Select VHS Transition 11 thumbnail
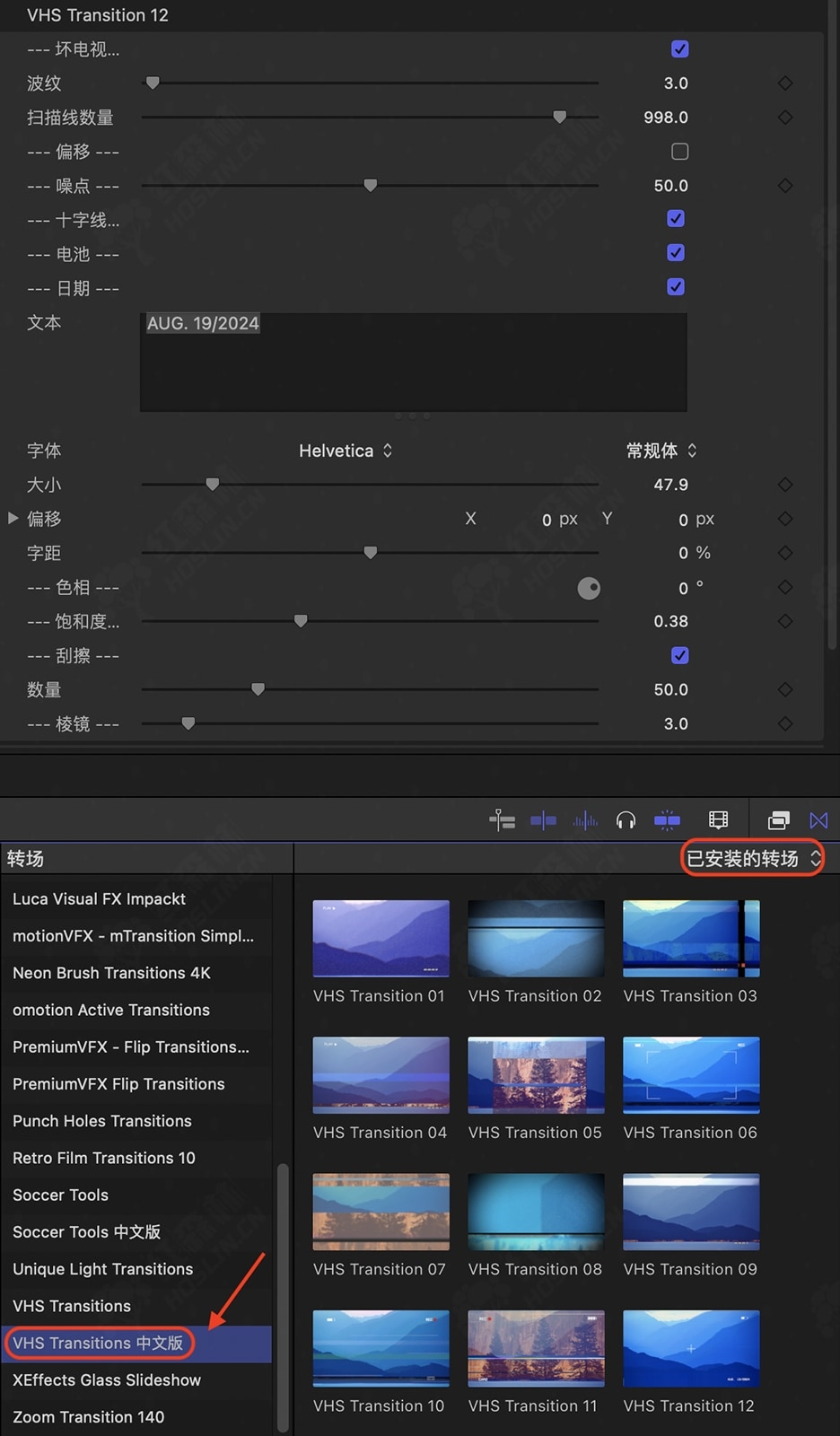The height and width of the screenshot is (1436, 840). 536,1348
